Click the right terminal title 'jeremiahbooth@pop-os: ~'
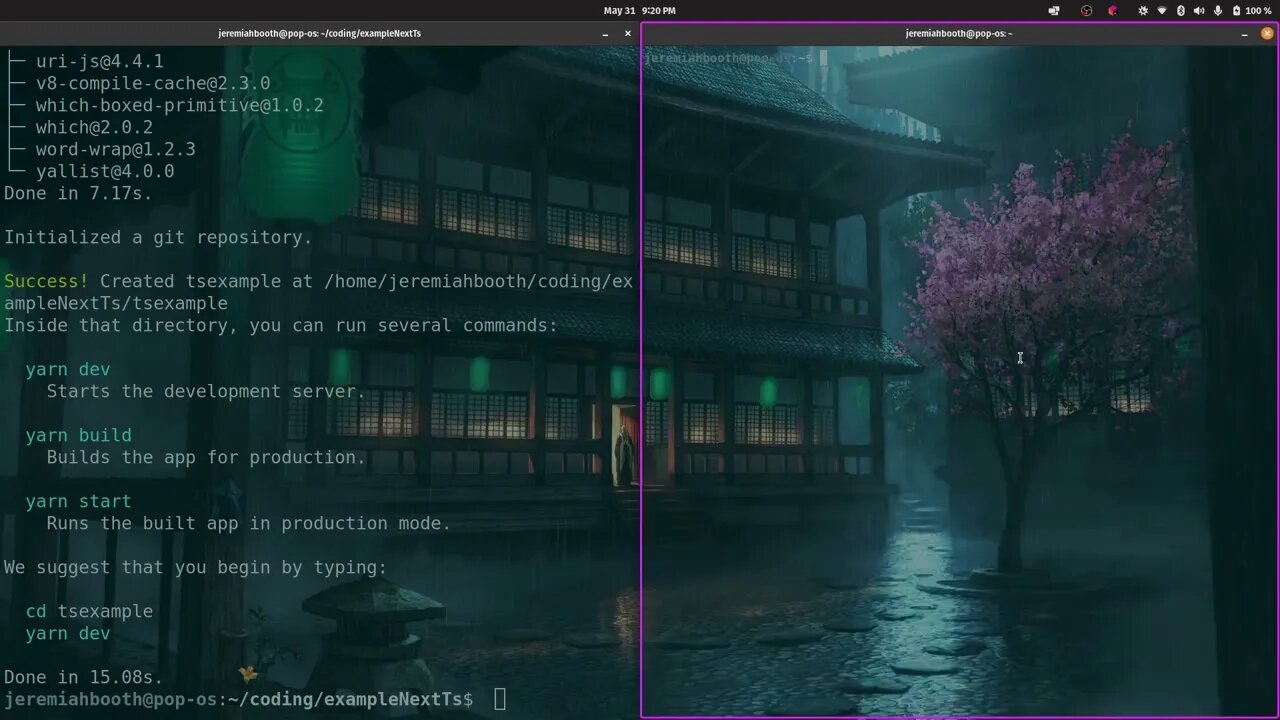The image size is (1280, 720). 959,33
